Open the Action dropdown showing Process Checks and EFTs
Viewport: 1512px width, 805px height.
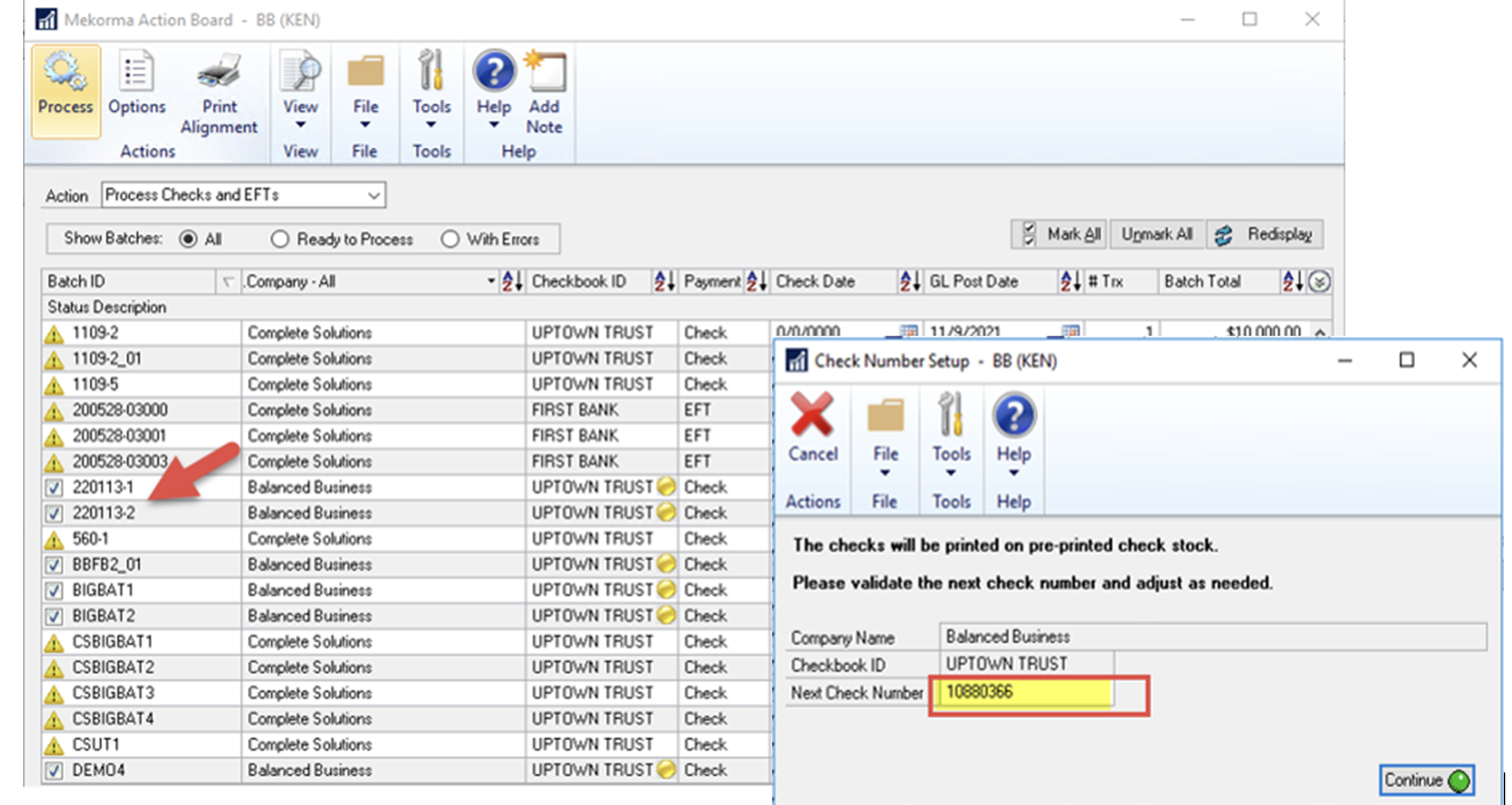coord(372,195)
